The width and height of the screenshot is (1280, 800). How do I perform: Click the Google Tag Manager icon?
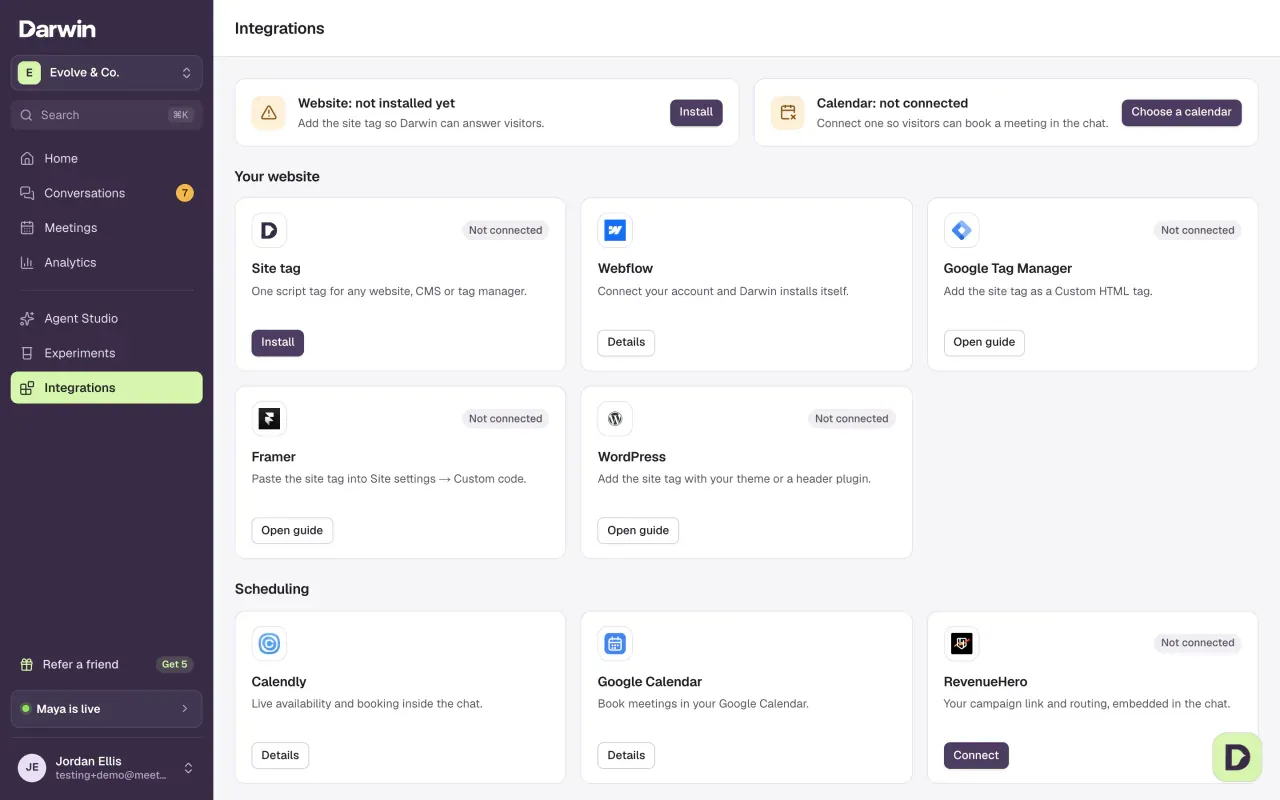(961, 230)
